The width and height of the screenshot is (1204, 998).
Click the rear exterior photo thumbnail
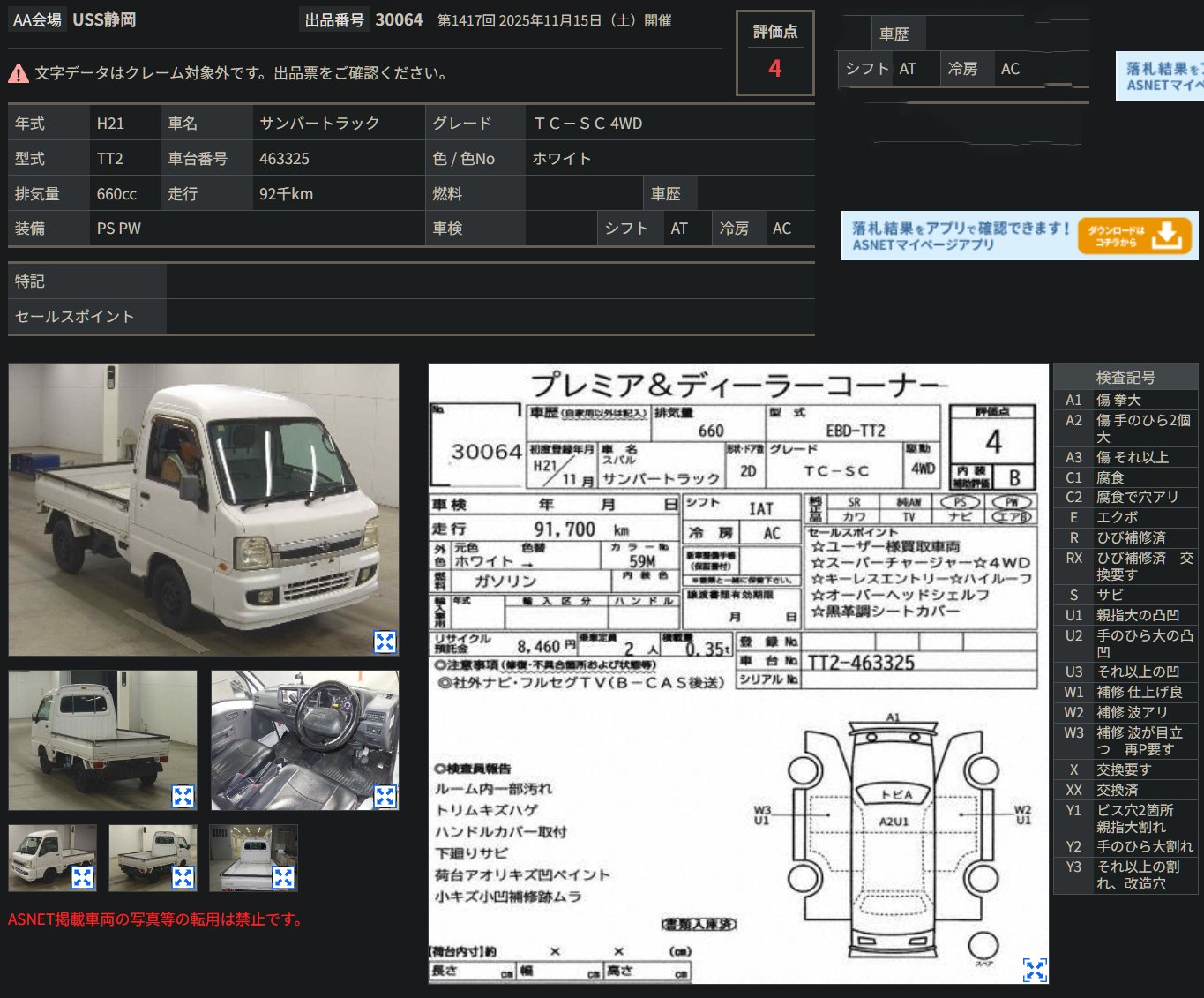click(x=102, y=739)
